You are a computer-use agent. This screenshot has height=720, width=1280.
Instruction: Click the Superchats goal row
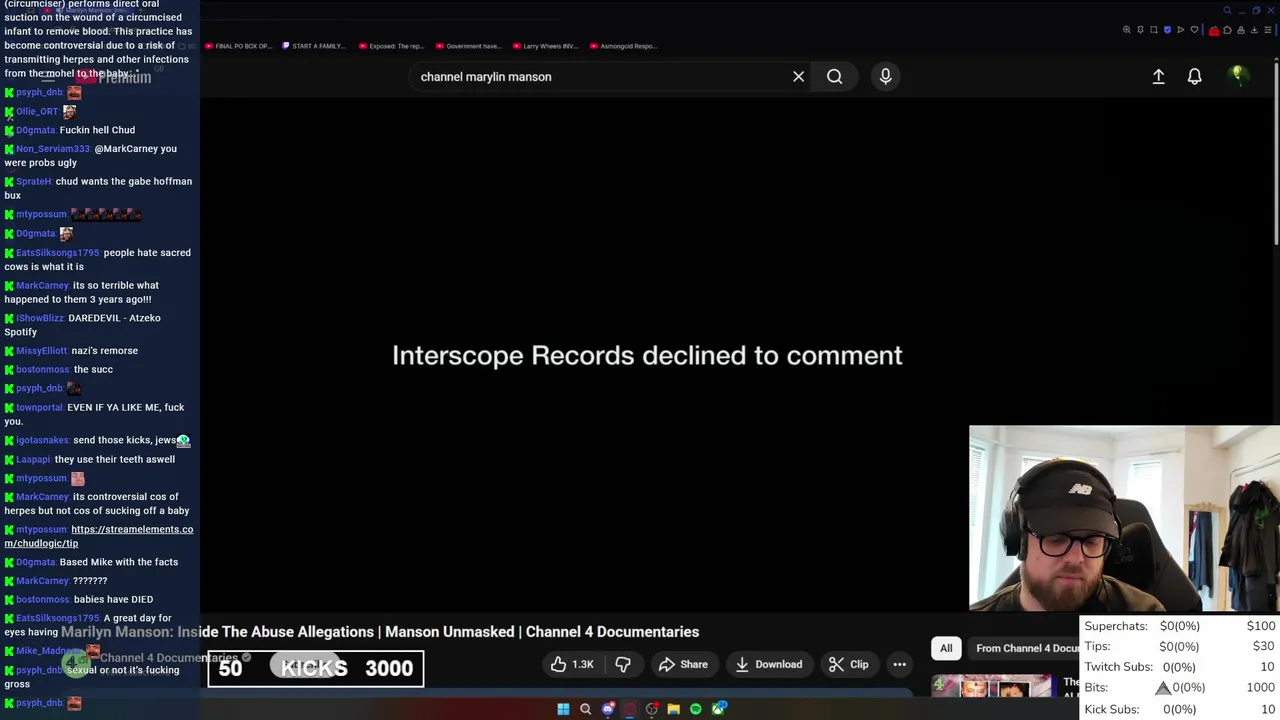(x=1179, y=626)
